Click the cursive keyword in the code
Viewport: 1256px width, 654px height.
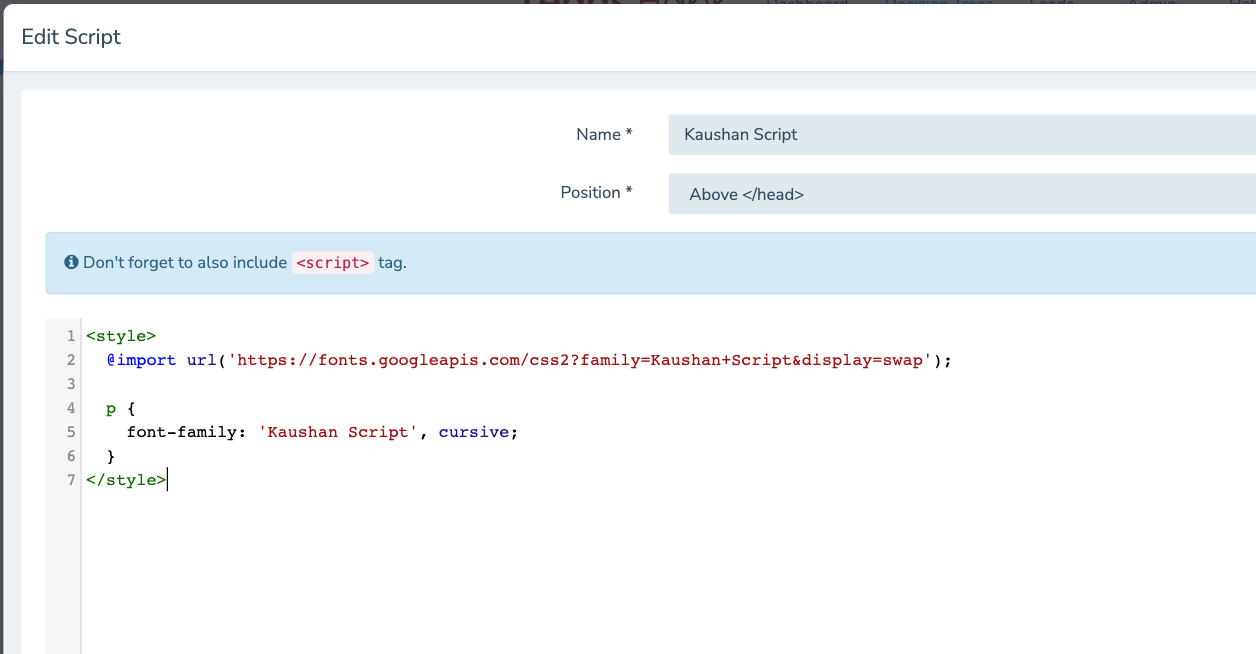[474, 432]
